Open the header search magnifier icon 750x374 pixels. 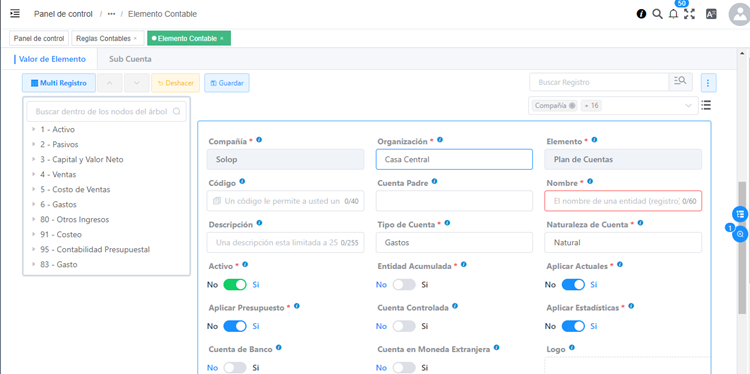pyautogui.click(x=657, y=14)
